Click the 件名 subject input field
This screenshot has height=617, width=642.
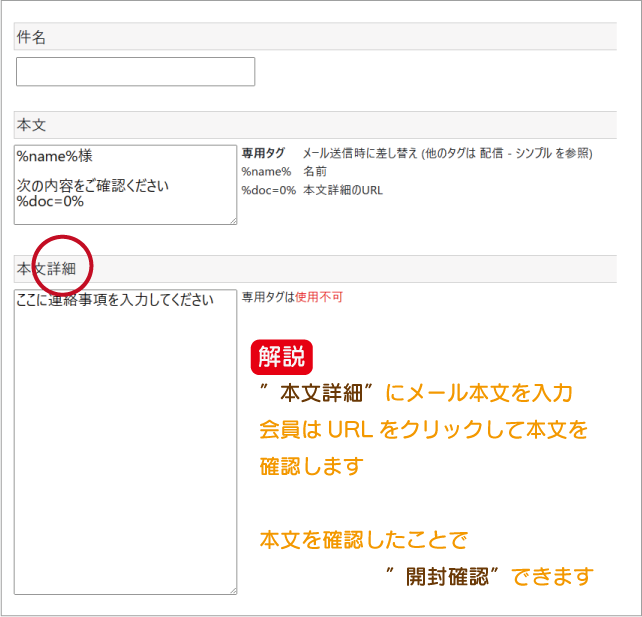pyautogui.click(x=135, y=72)
